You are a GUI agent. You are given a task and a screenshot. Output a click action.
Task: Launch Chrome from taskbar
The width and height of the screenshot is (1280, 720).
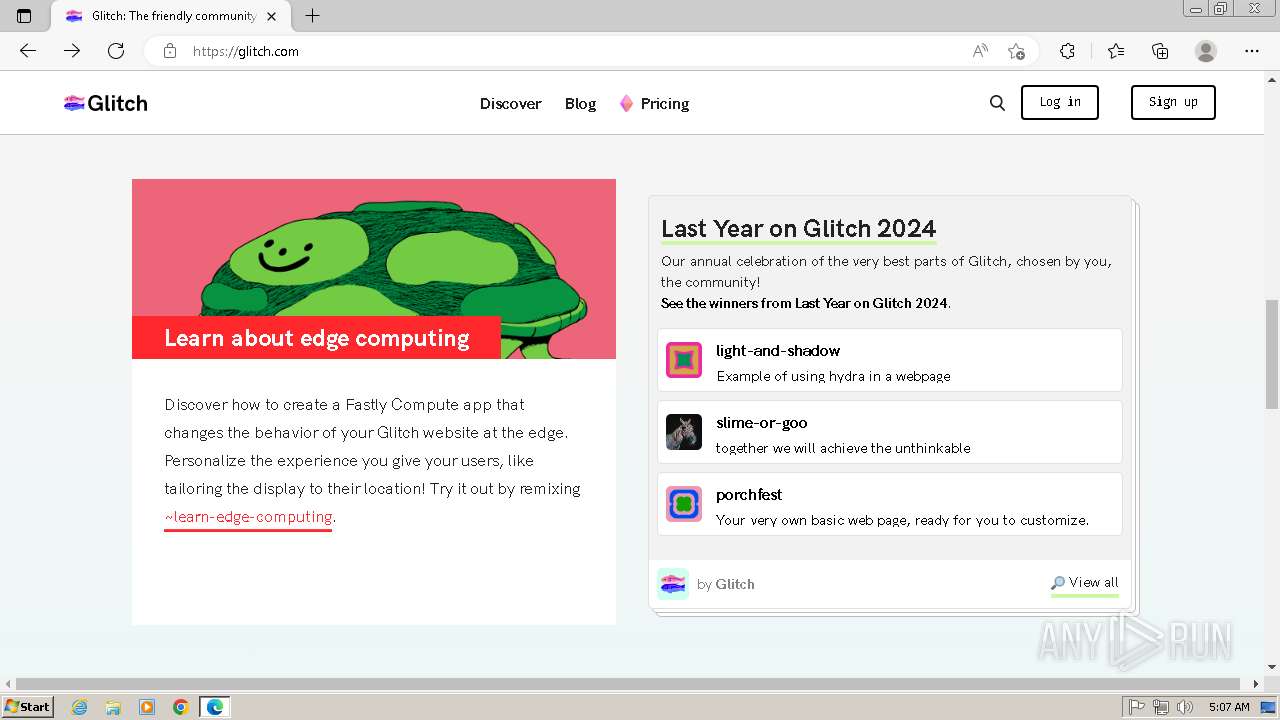[181, 707]
